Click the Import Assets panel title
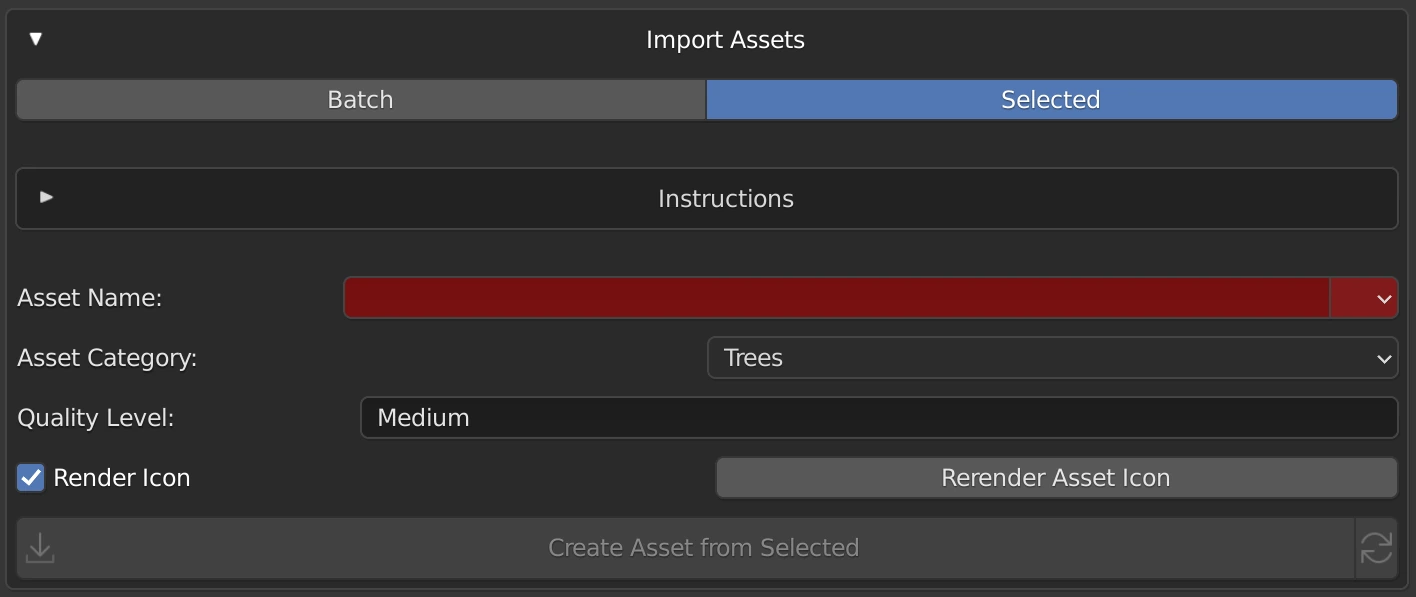Screen dimensions: 1416x597 click(725, 40)
